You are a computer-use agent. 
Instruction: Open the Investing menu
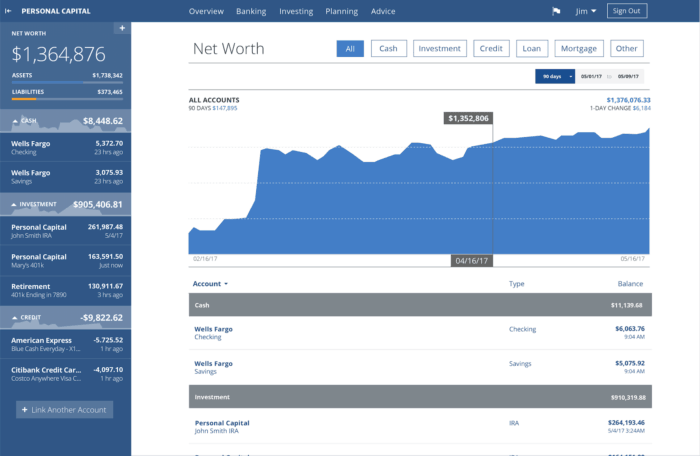click(296, 11)
